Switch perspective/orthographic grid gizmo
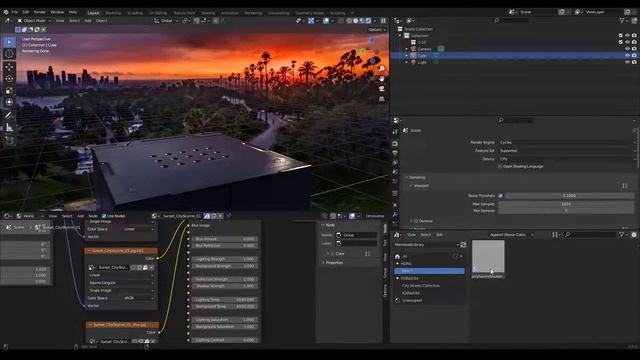Image resolution: width=640 pixels, height=360 pixels. point(382,99)
